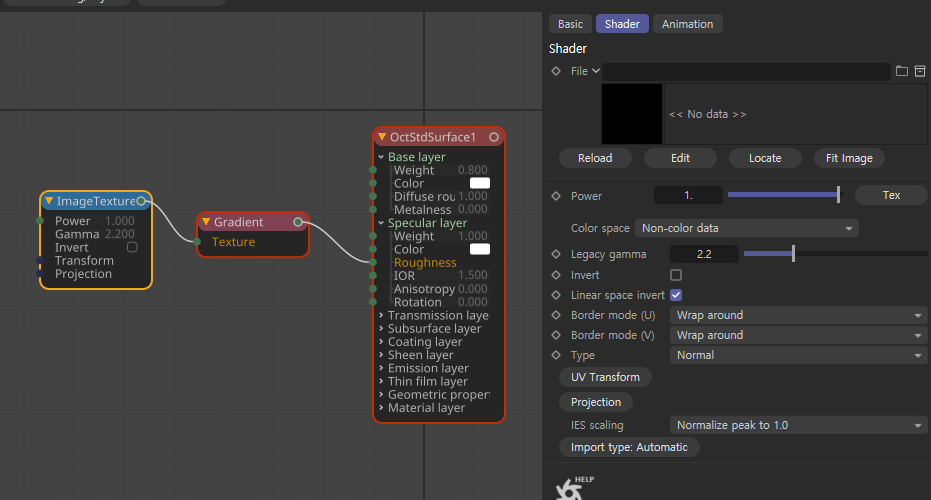
Task: Toggle the Invert checkbox in Shader panel
Action: [676, 275]
